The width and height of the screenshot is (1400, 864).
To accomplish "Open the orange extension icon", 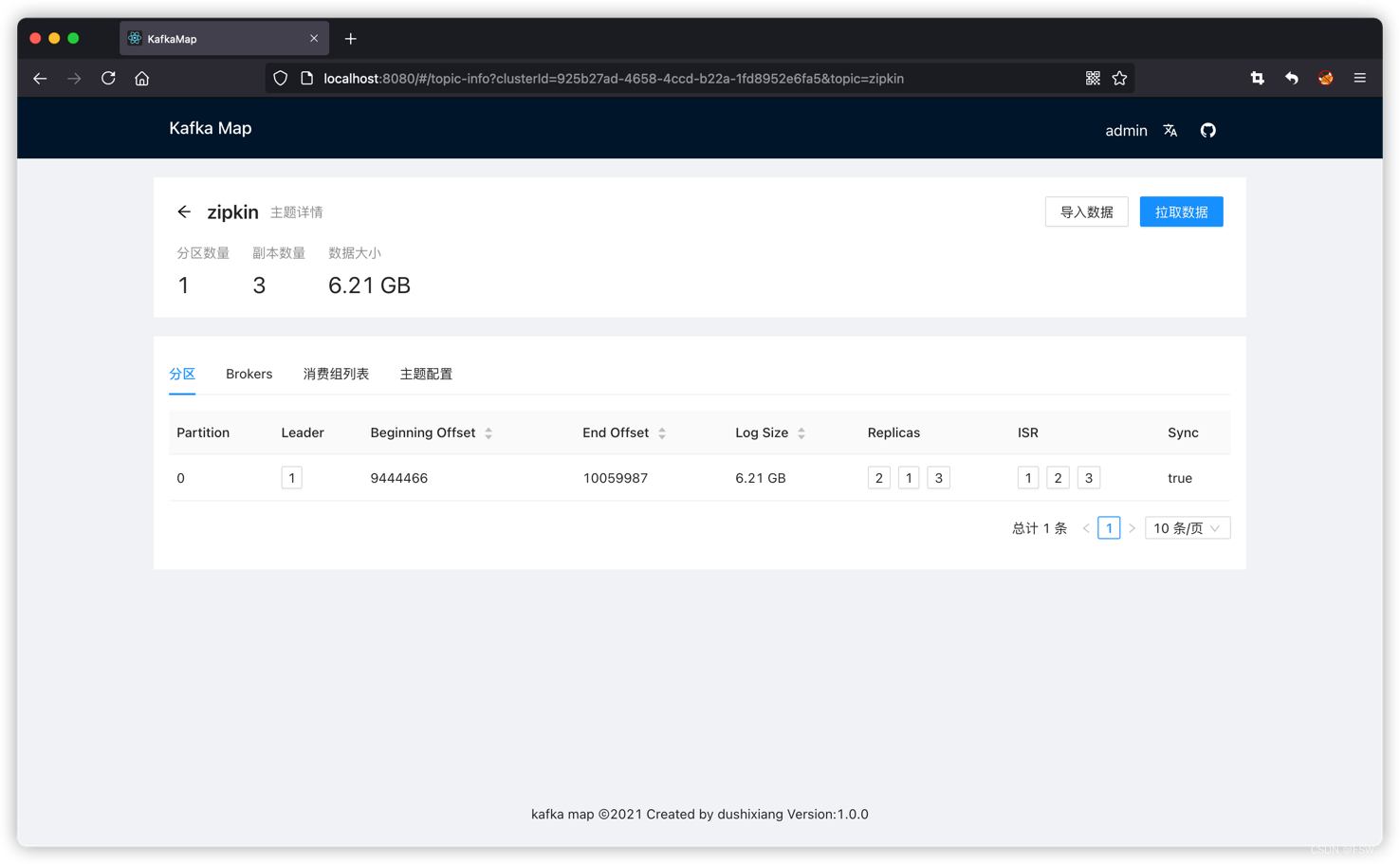I will [x=1326, y=79].
